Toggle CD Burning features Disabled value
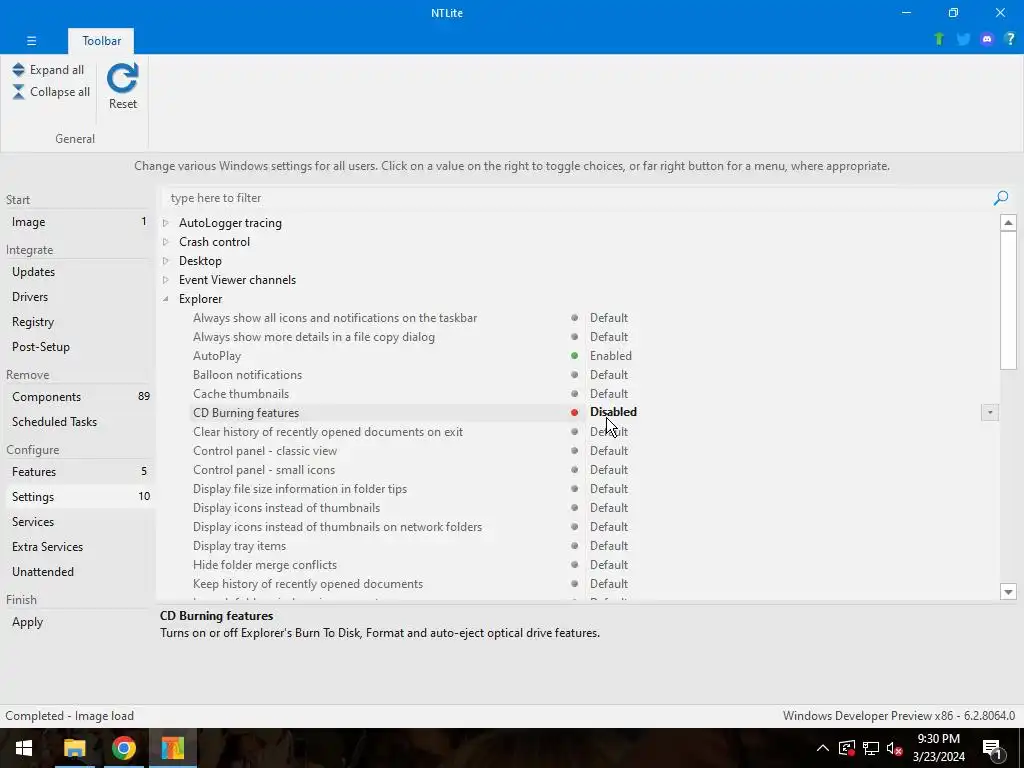 pyautogui.click(x=613, y=412)
